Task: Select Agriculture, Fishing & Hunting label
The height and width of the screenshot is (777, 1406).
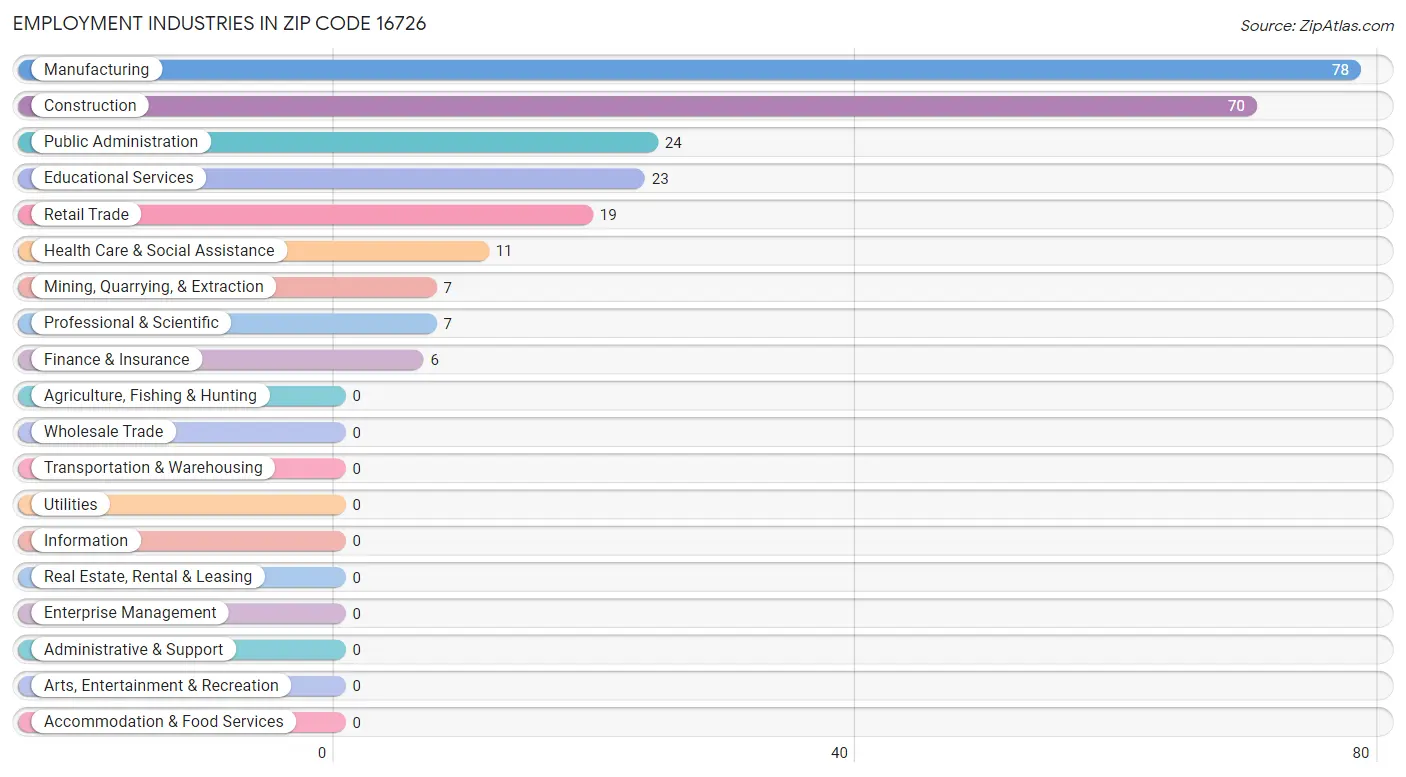Action: [x=150, y=395]
